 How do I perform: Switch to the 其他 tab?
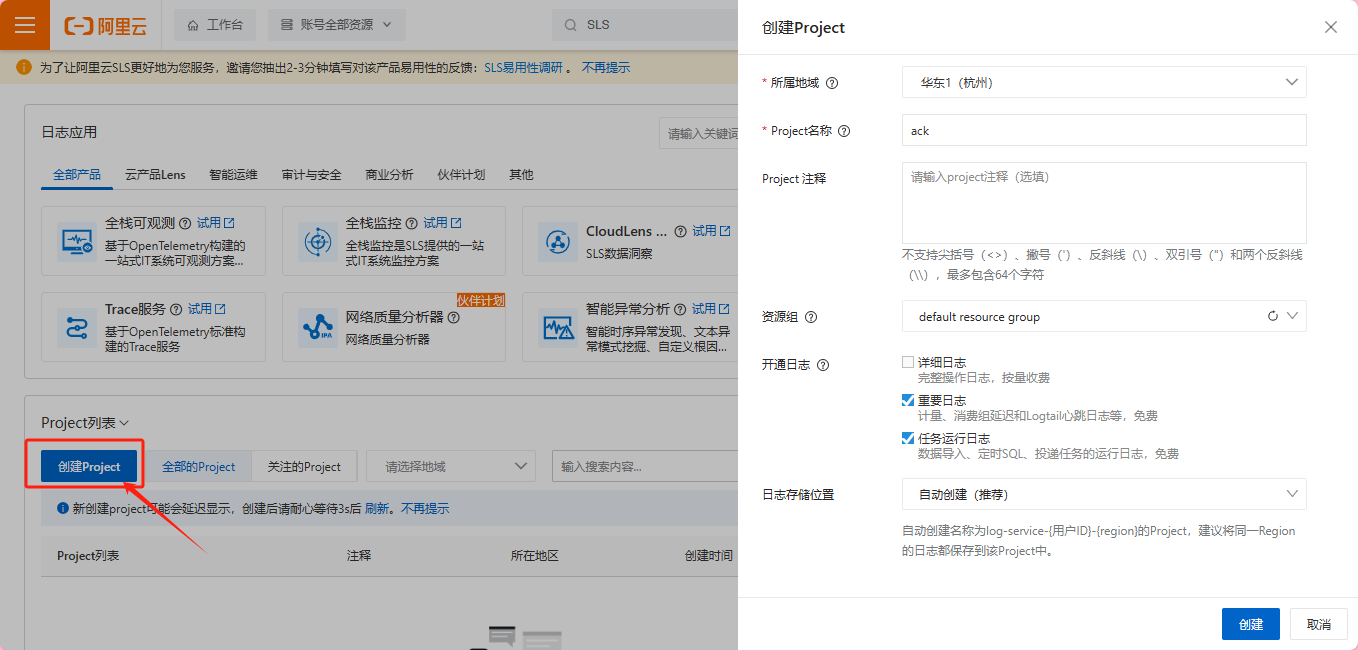pos(521,174)
